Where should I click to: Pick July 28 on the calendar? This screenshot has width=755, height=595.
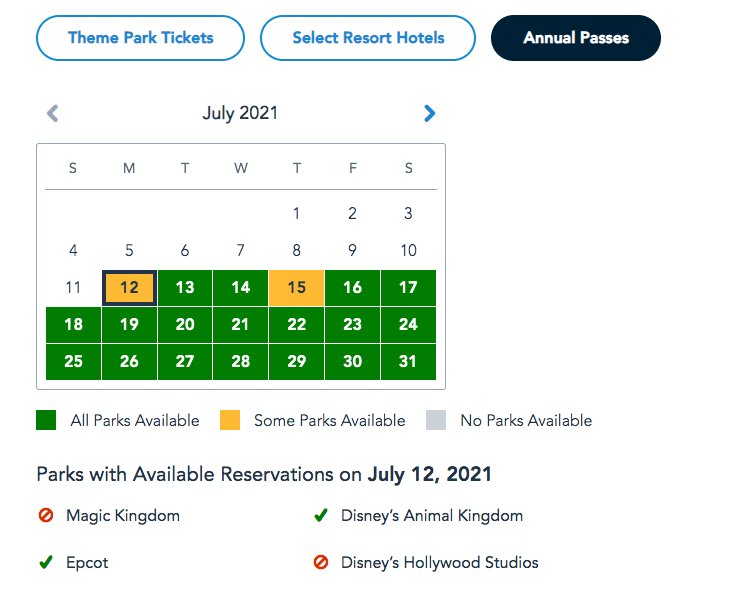pyautogui.click(x=240, y=362)
